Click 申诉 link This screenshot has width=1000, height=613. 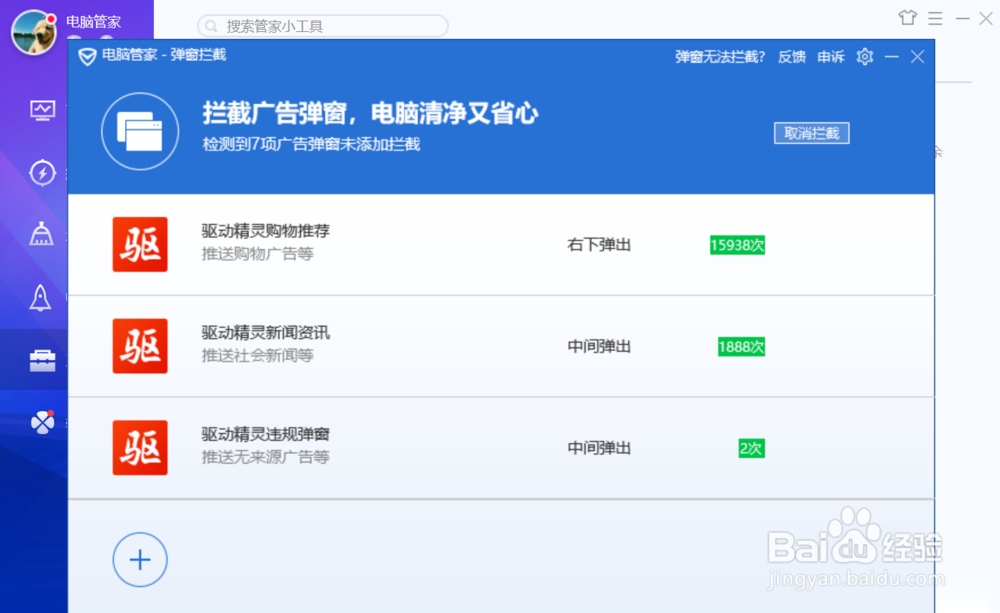pos(830,57)
